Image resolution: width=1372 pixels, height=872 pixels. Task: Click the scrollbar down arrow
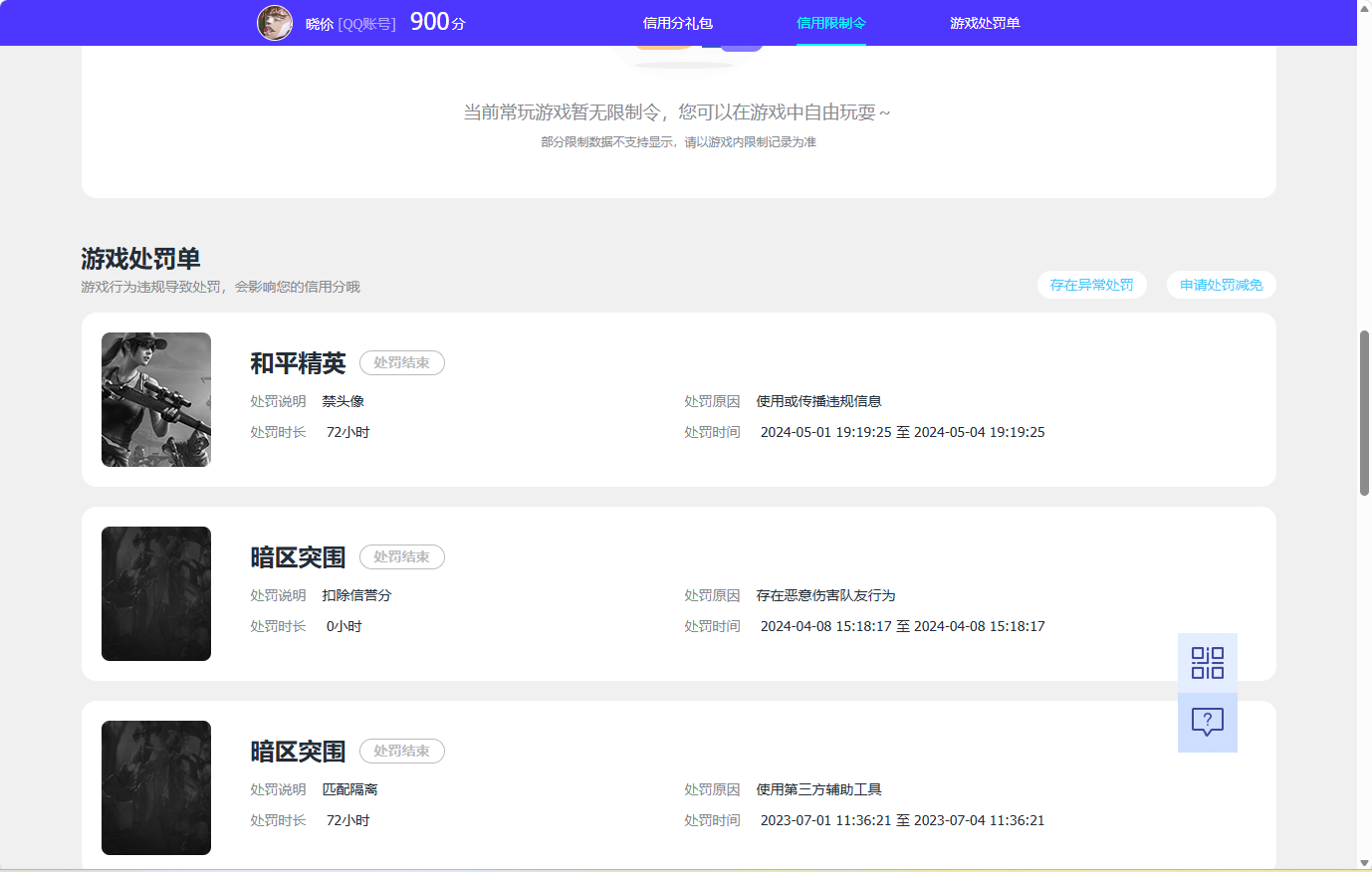(1364, 863)
